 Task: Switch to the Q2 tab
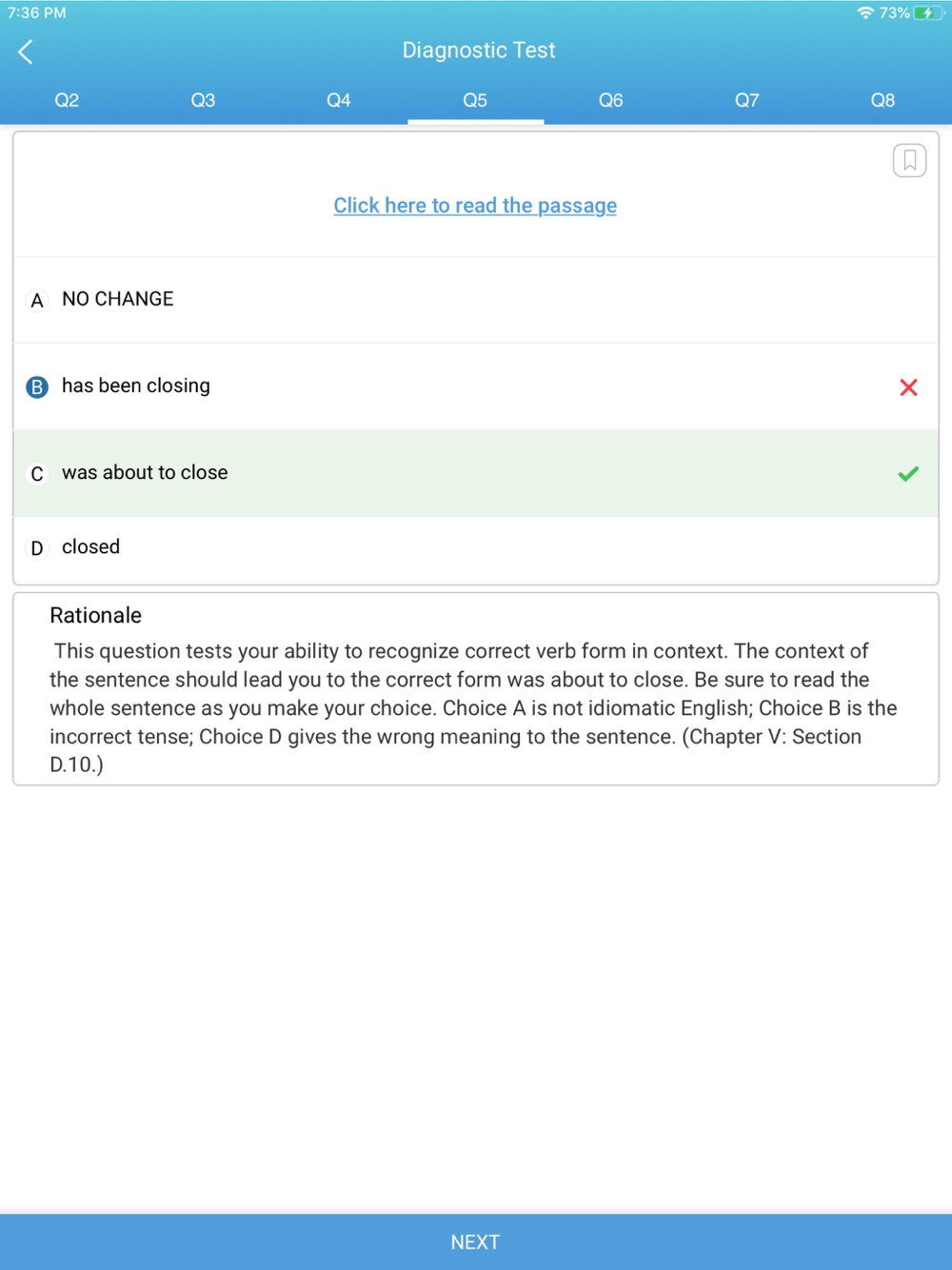(67, 100)
